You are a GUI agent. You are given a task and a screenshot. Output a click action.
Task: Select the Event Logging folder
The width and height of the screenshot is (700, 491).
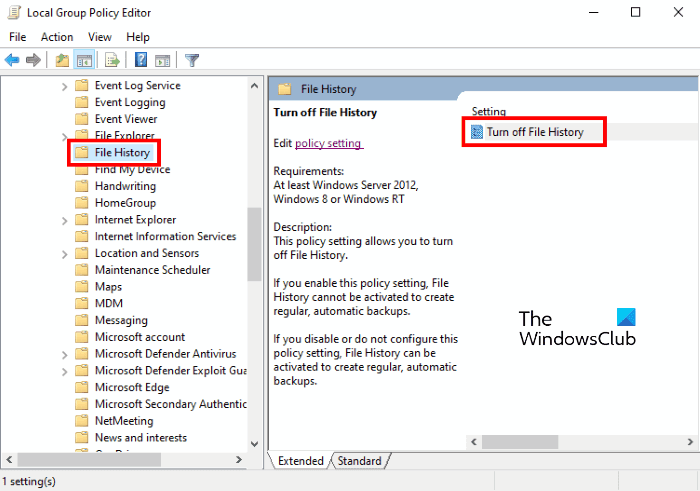point(130,102)
